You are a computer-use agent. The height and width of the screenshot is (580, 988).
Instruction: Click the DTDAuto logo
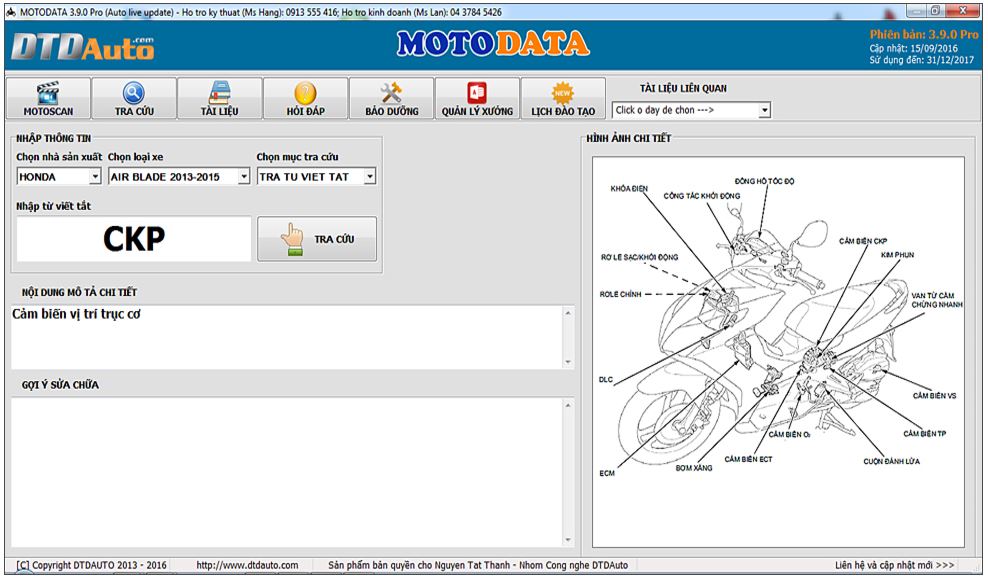point(83,47)
